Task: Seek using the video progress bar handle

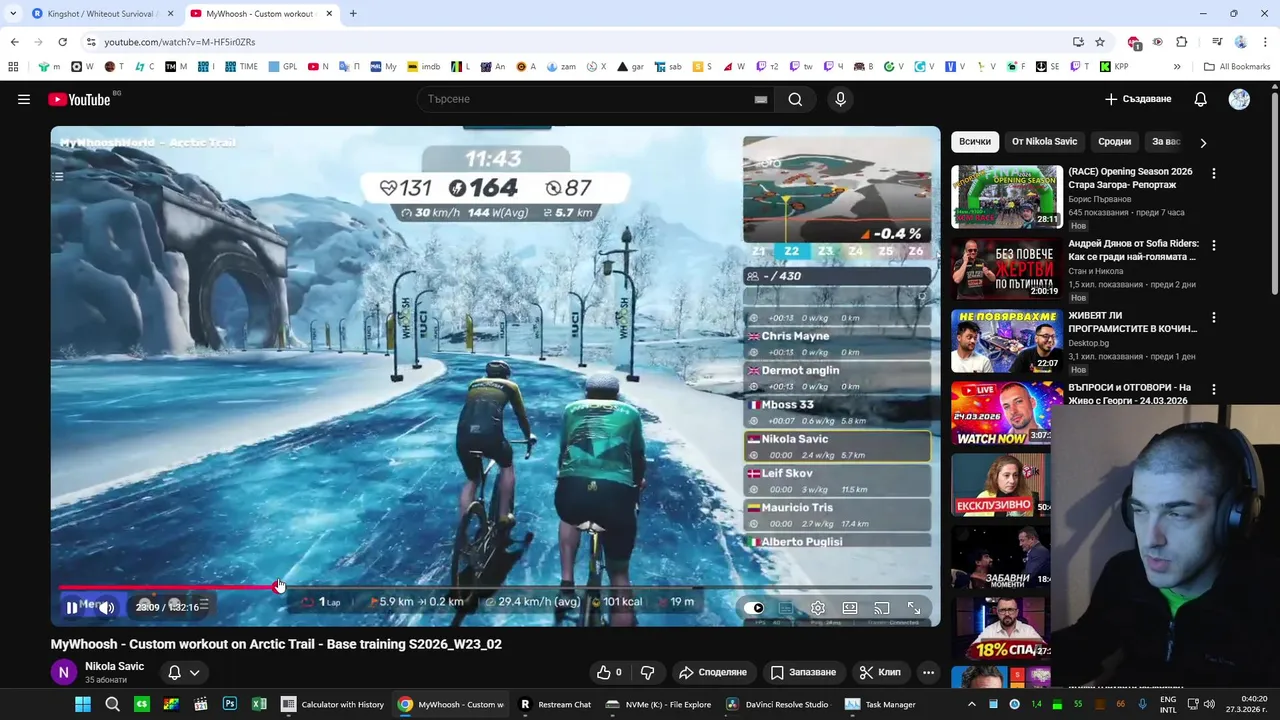Action: point(278,587)
